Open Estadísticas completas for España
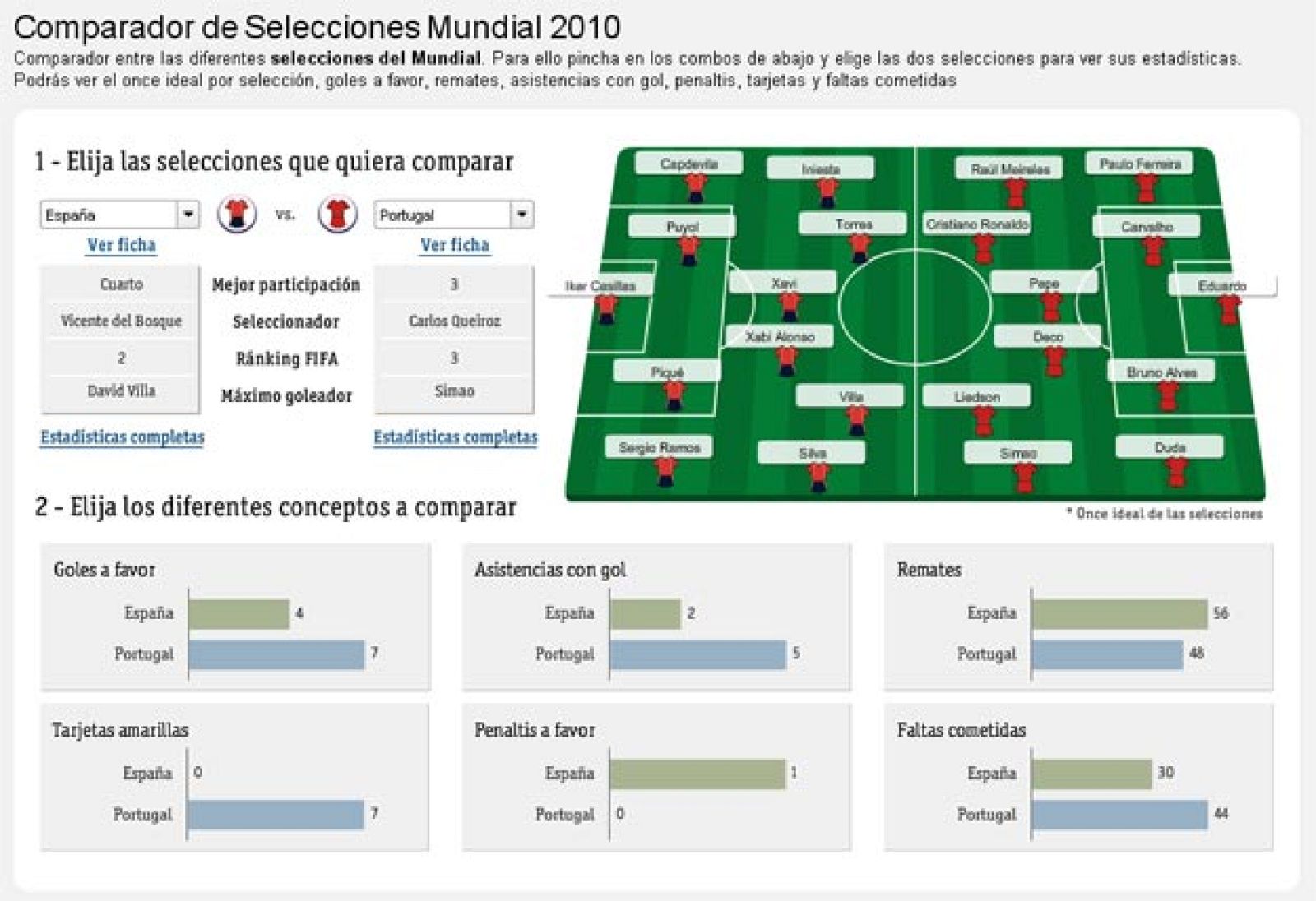Image resolution: width=1316 pixels, height=901 pixels. tap(122, 438)
